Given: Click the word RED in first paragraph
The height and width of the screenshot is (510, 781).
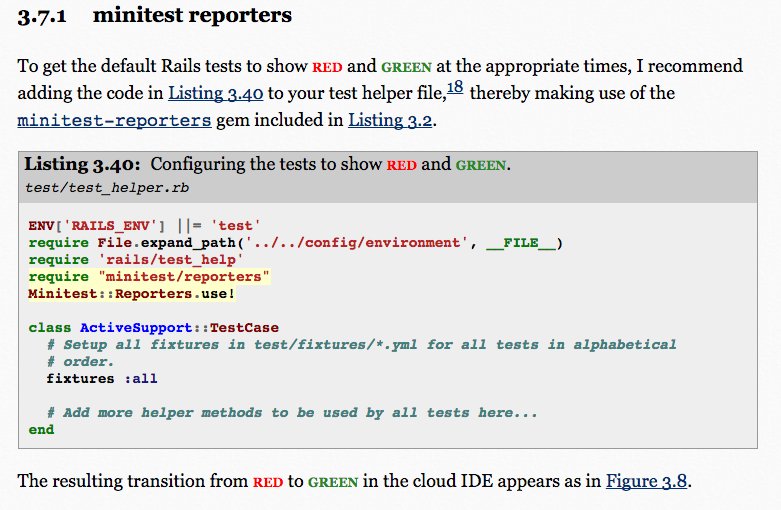Looking at the screenshot, I should pos(327,67).
